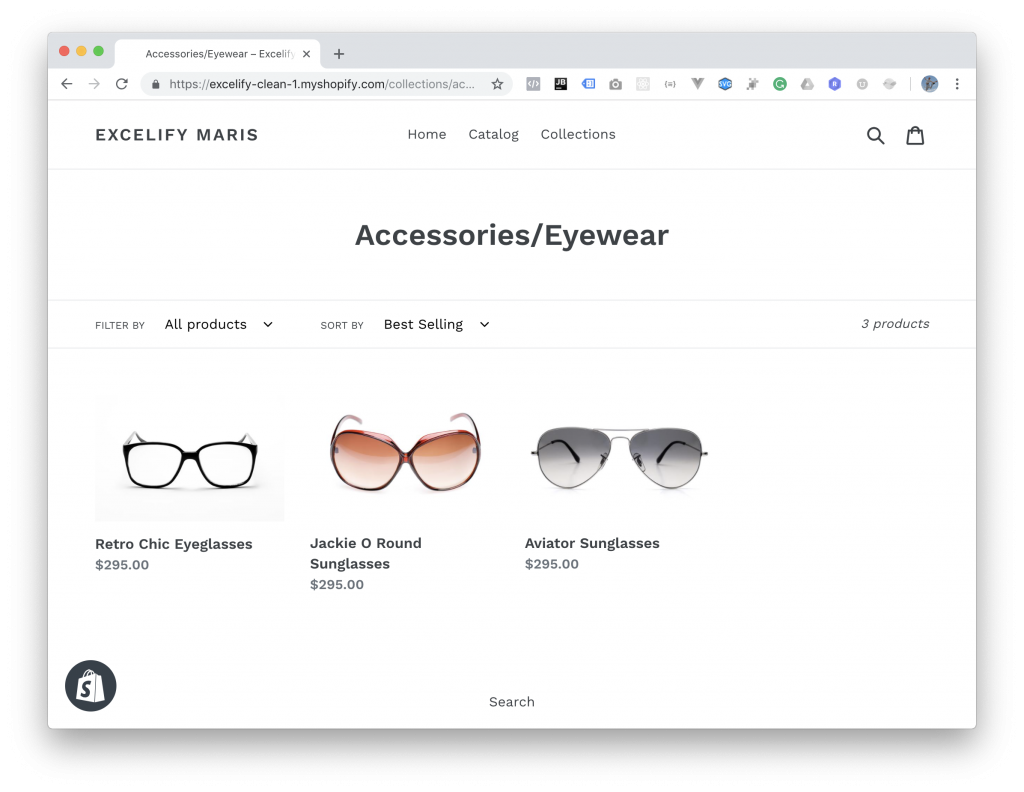Open the shopping cart icon
1024x792 pixels.
coord(916,134)
